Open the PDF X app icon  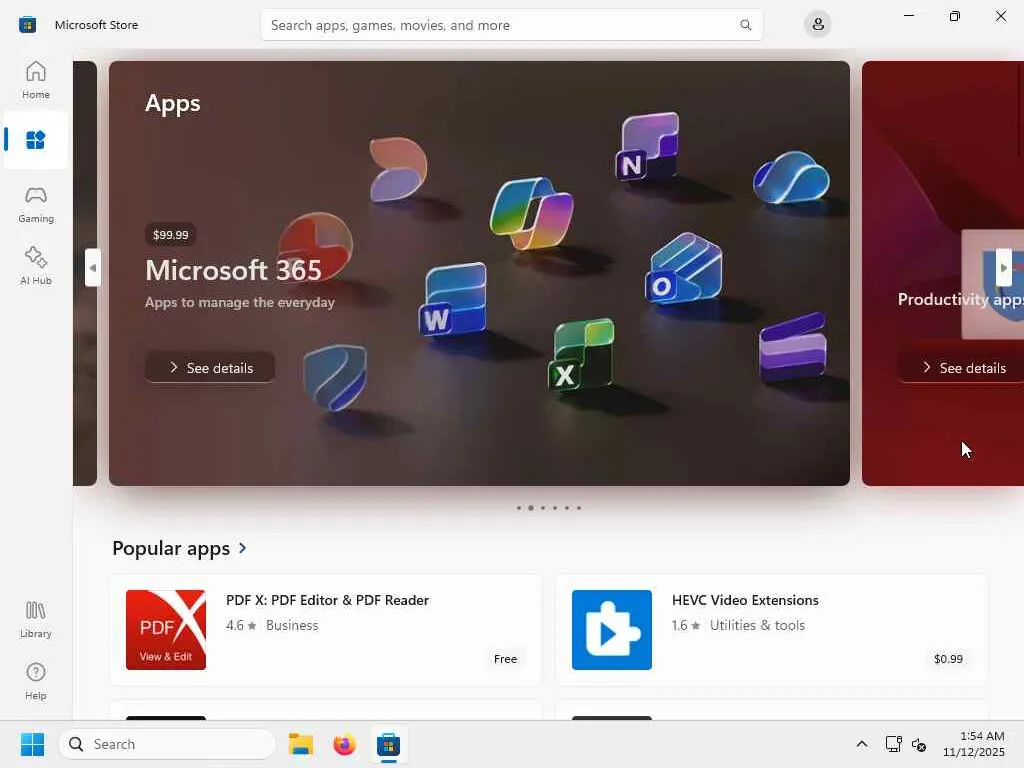pos(166,630)
